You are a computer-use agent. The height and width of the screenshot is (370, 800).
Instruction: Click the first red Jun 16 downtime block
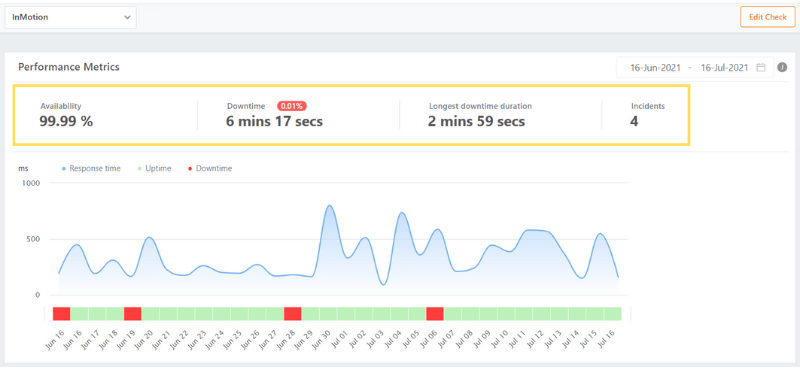click(x=62, y=313)
